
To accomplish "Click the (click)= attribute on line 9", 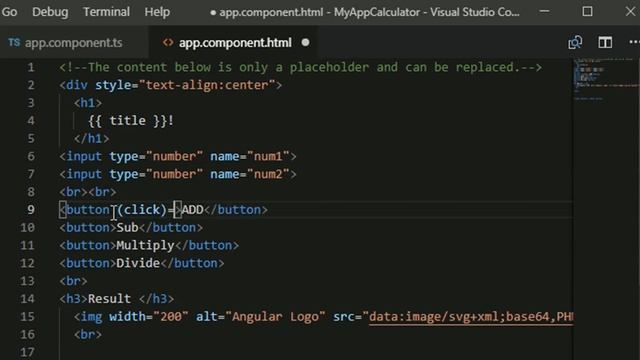I will 145,210.
